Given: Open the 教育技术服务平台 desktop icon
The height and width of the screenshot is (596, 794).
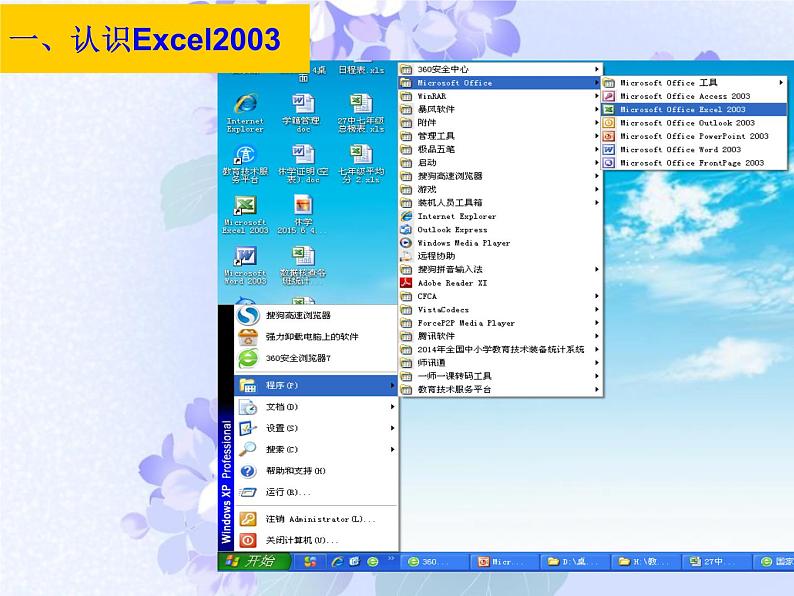Looking at the screenshot, I should pyautogui.click(x=246, y=164).
